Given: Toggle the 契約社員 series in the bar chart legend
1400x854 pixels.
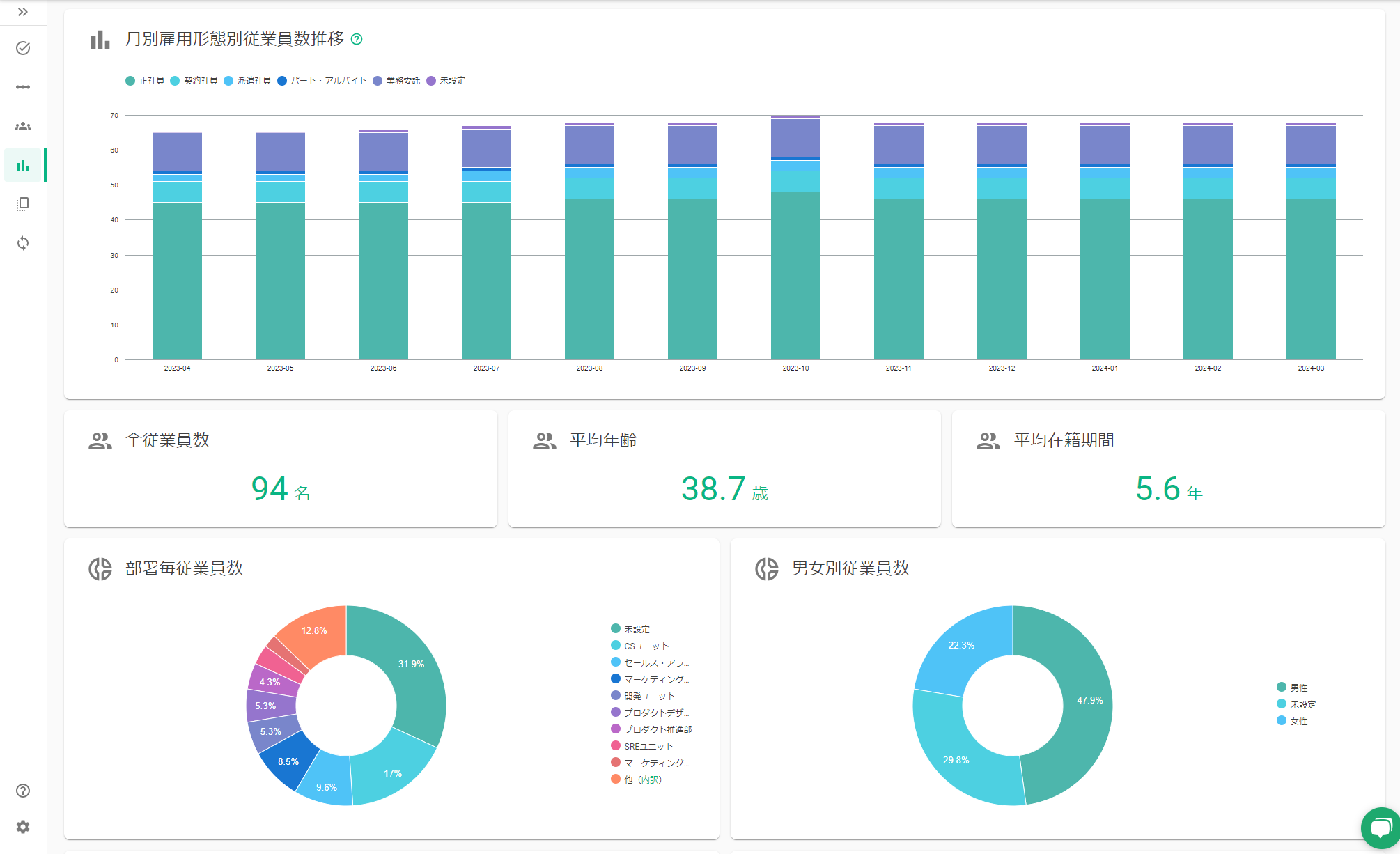Looking at the screenshot, I should coord(194,81).
